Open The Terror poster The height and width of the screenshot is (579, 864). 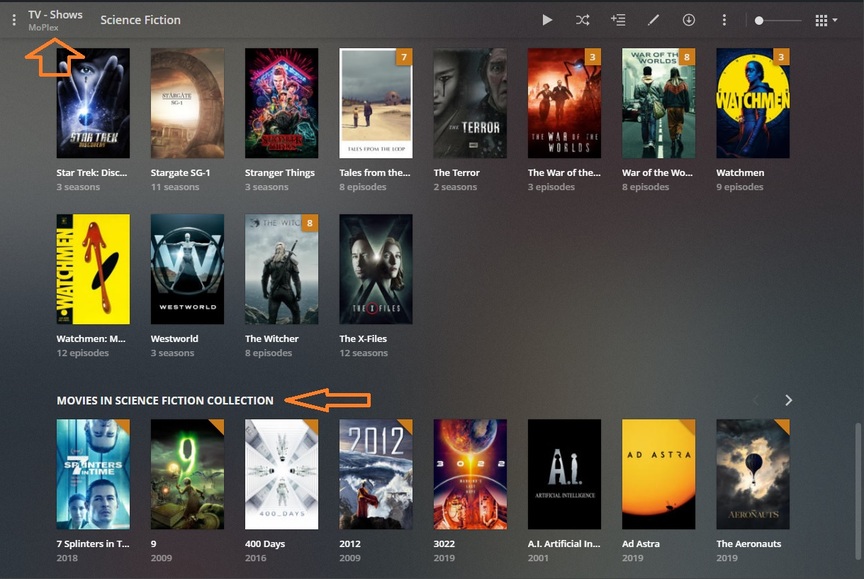pos(470,103)
